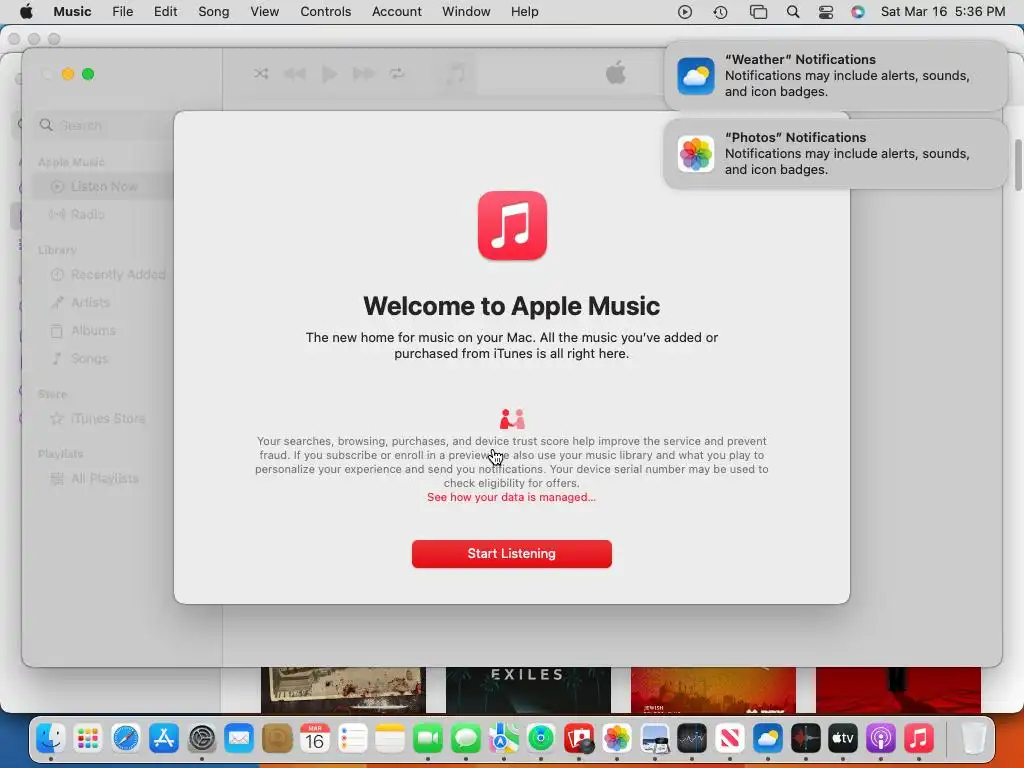
Task: Open the Music menu in the menu bar
Action: [x=72, y=12]
